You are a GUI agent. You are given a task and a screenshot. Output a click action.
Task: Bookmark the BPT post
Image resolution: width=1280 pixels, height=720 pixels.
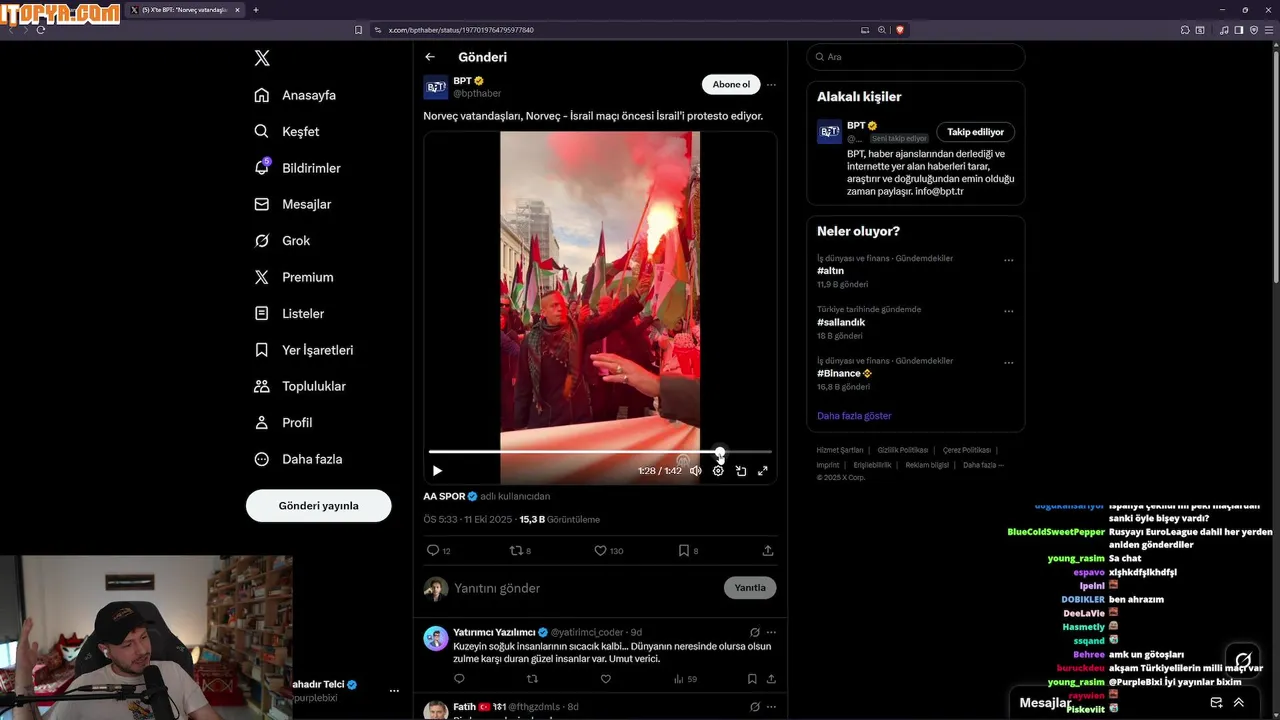pyautogui.click(x=684, y=550)
